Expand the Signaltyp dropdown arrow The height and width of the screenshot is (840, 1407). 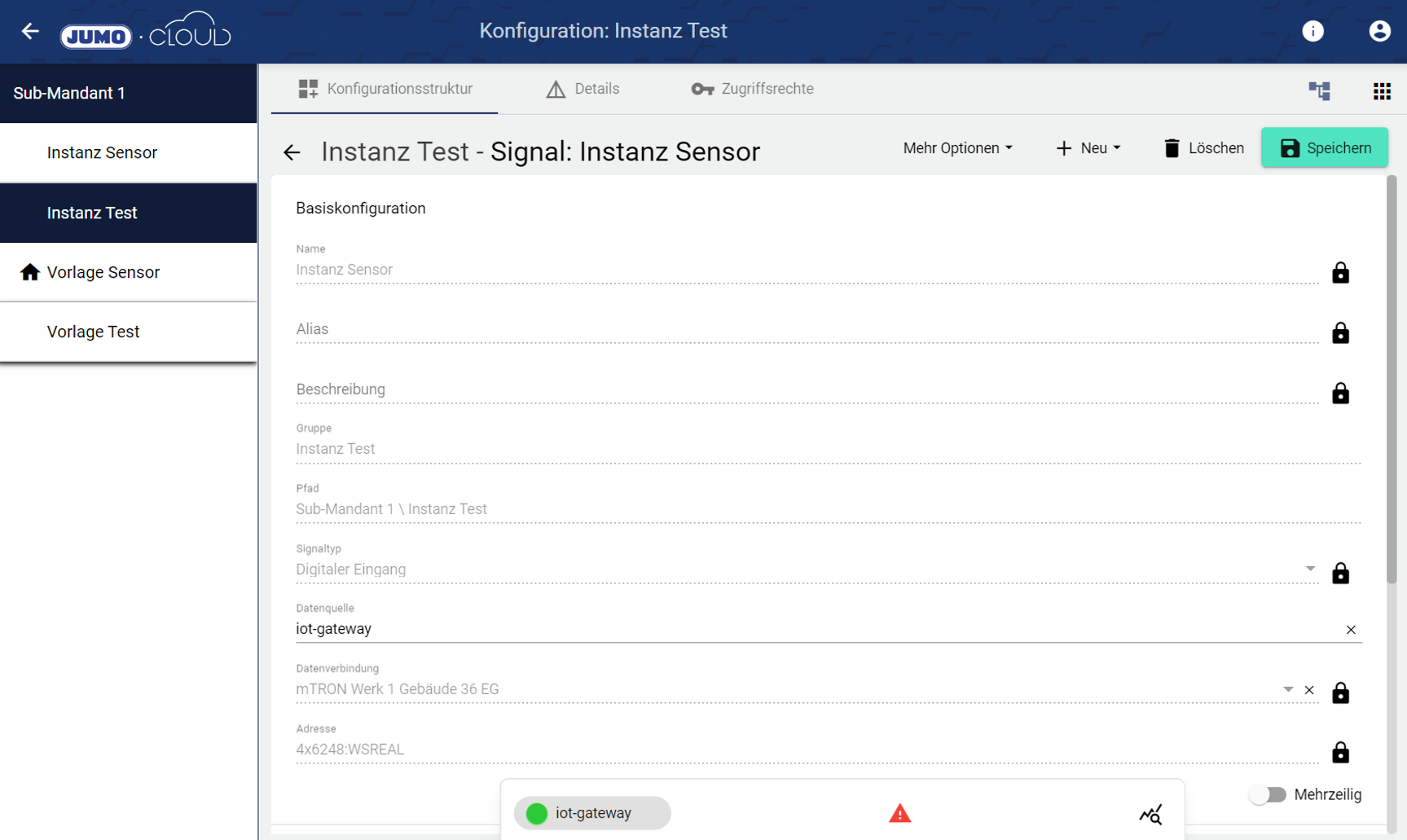1310,569
